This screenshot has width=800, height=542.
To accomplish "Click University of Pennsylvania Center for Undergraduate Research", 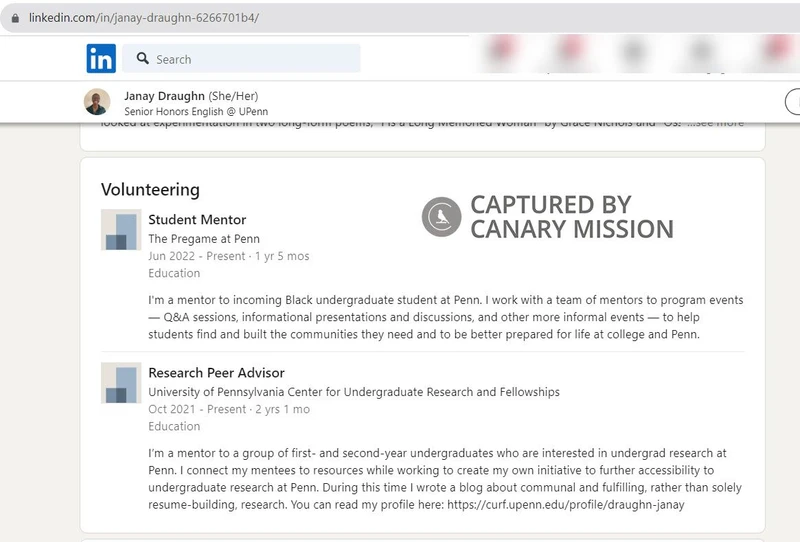I will pos(354,392).
